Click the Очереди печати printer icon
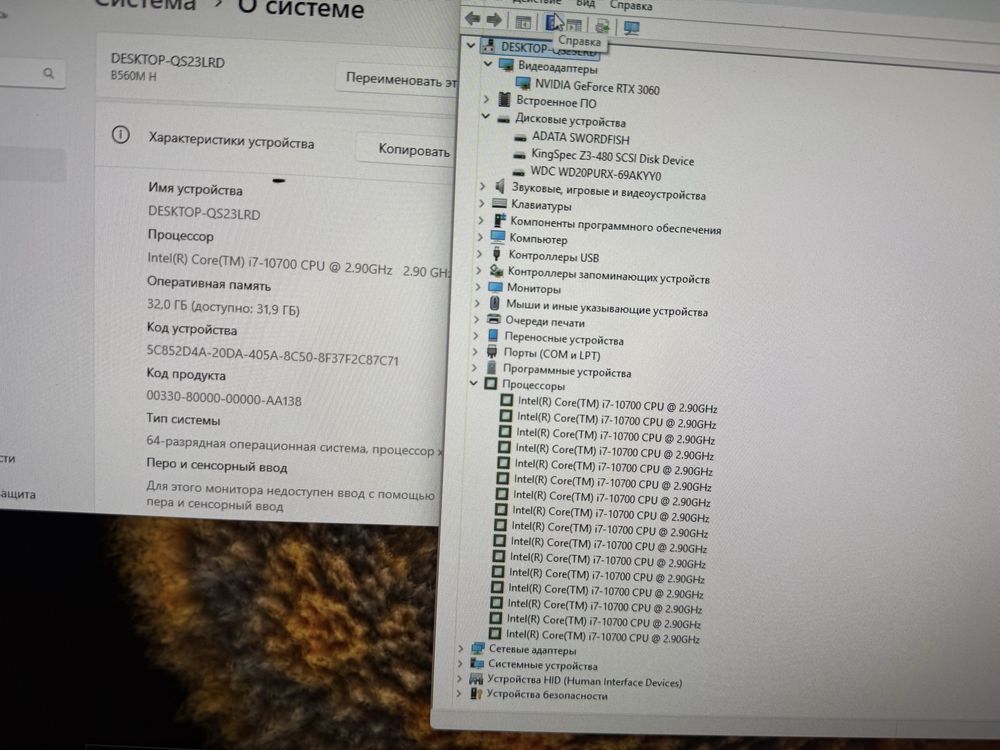Image resolution: width=1000 pixels, height=750 pixels. click(494, 319)
